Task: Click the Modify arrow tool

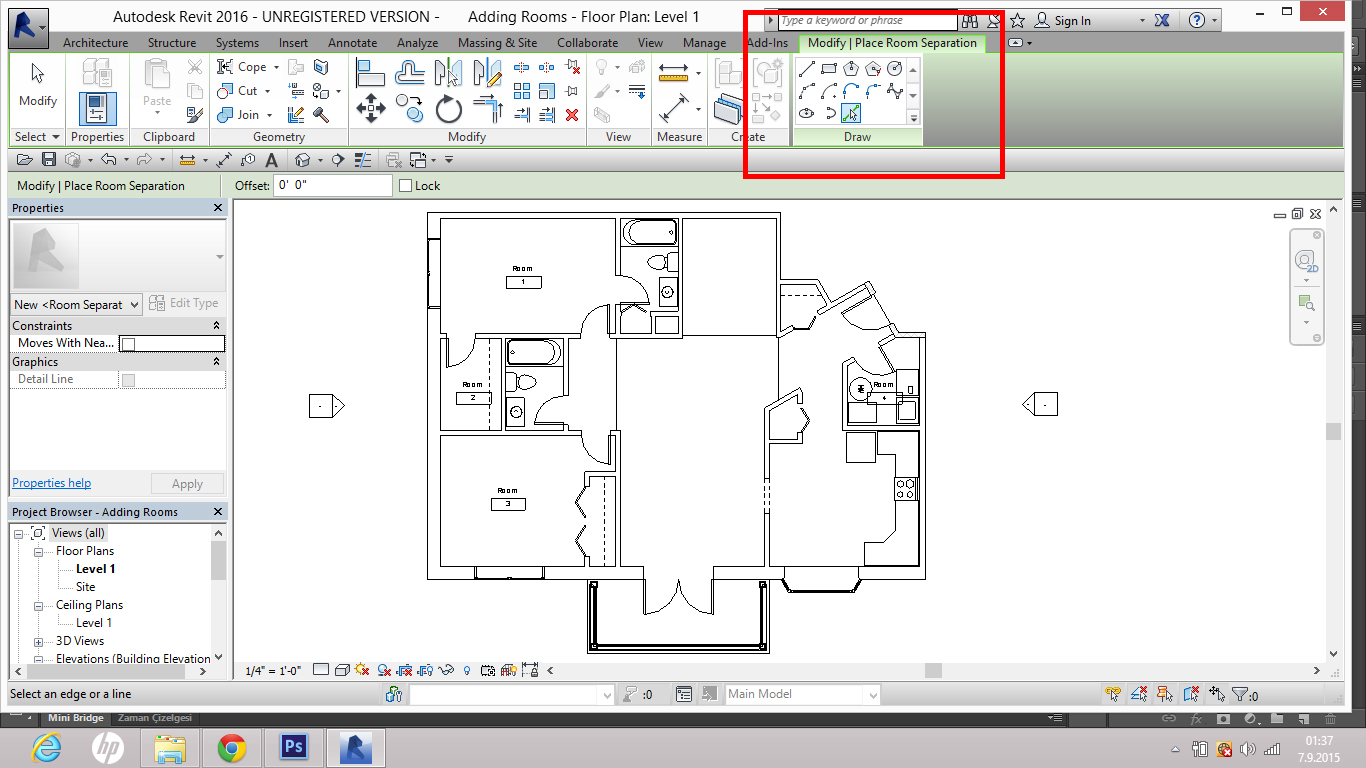Action: coord(38,84)
